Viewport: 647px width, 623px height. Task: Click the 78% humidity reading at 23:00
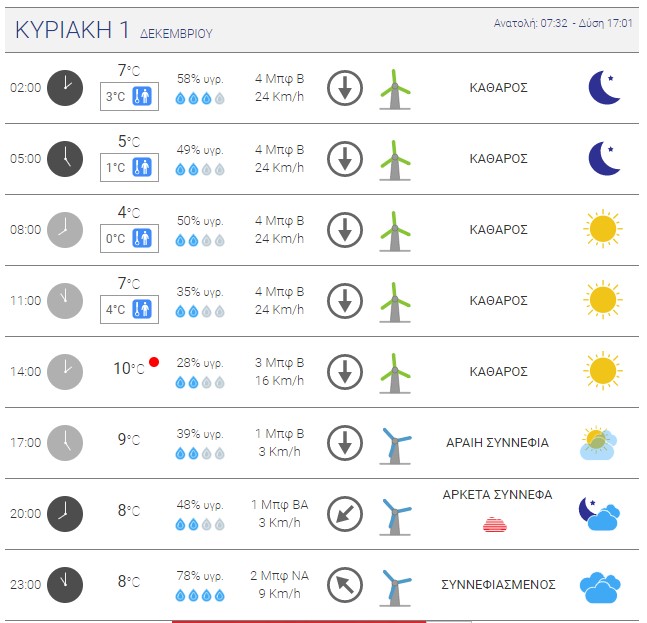tap(200, 574)
